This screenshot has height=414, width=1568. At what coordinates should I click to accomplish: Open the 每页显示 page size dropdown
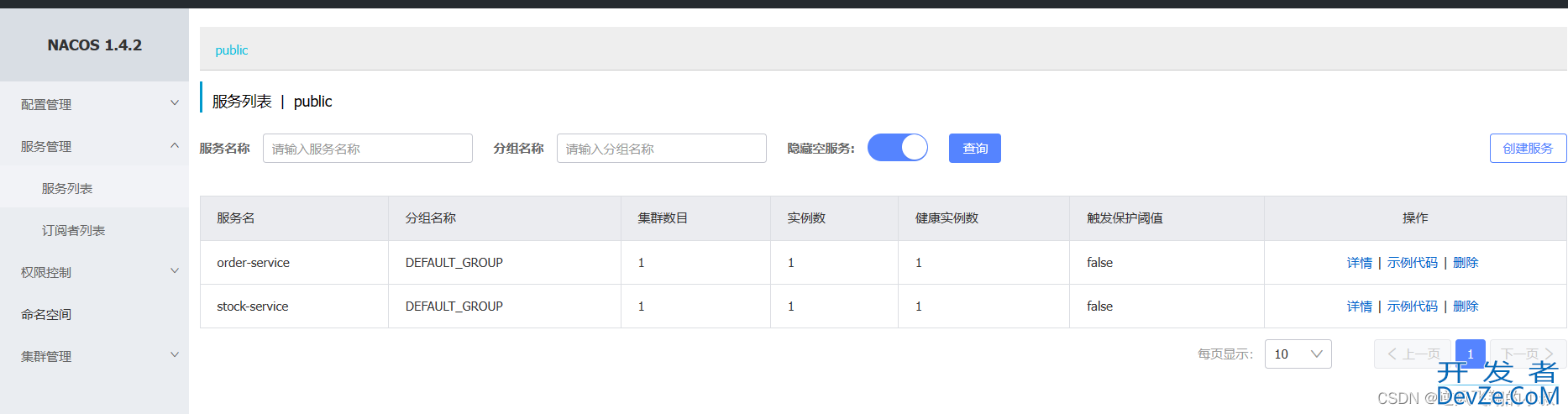pos(1298,354)
